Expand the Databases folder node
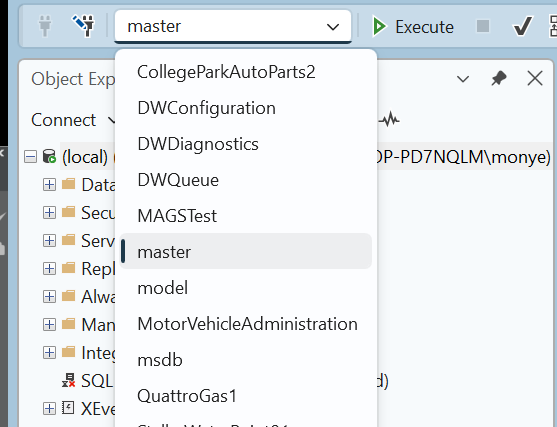This screenshot has width=557, height=427. tap(49, 185)
